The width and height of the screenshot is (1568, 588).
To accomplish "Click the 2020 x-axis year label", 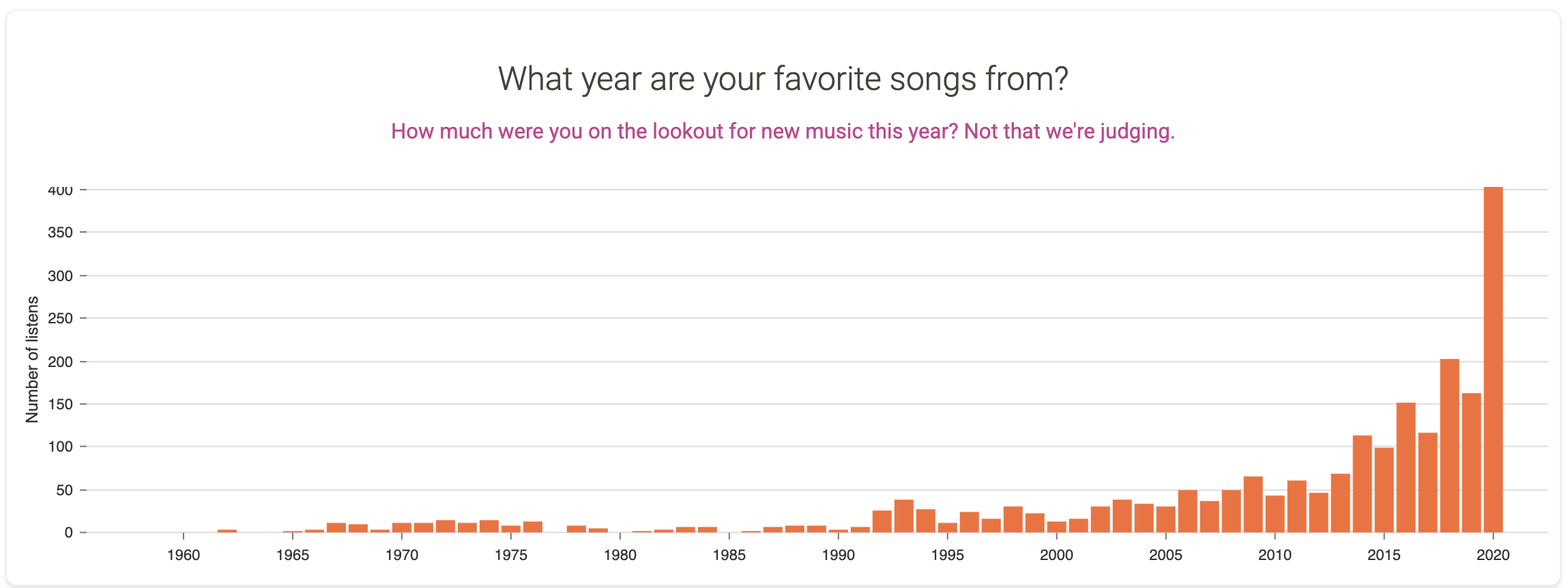I will click(1493, 555).
